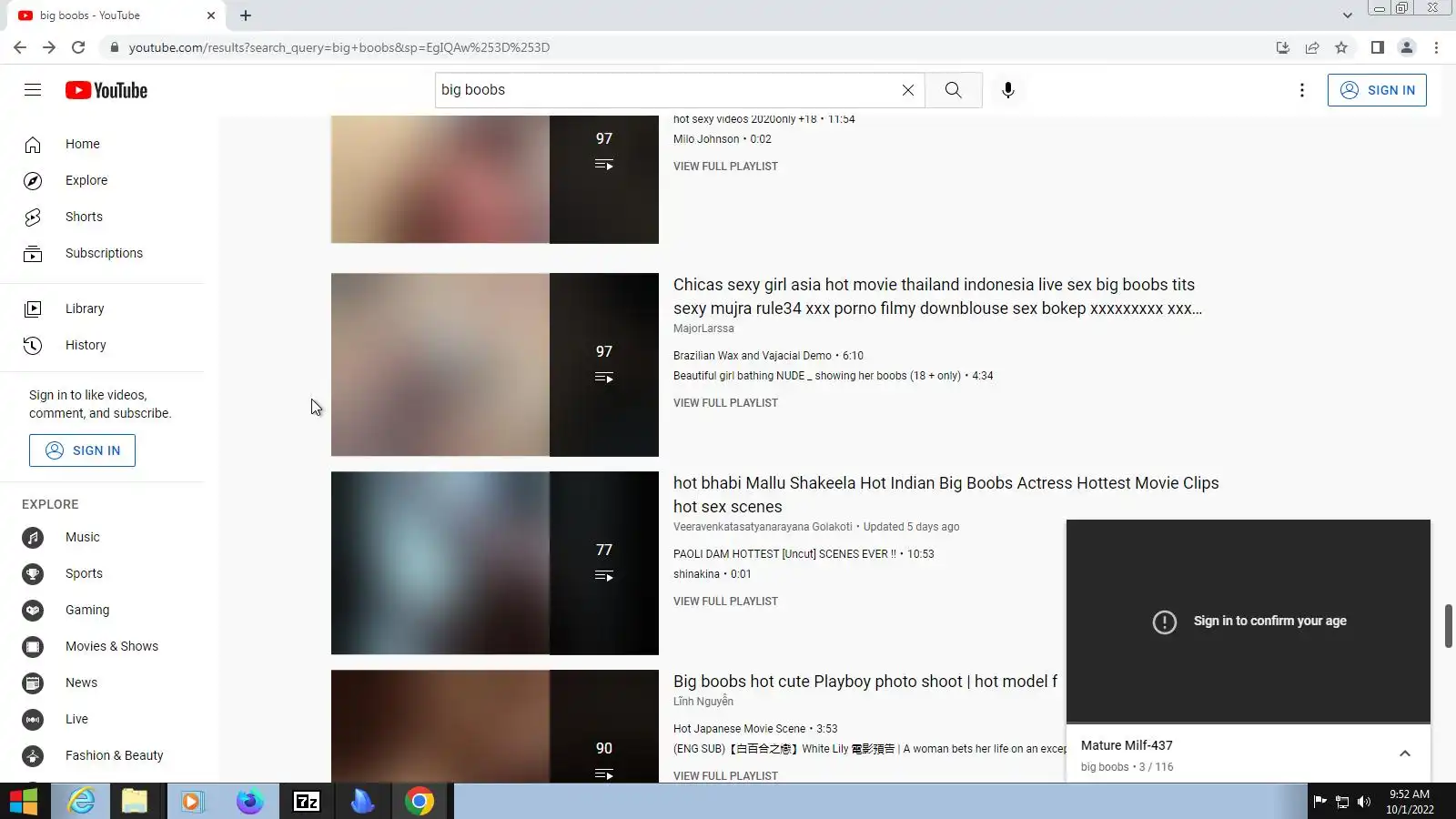
Task: Open the Chrome three-dot menu
Action: click(1437, 47)
